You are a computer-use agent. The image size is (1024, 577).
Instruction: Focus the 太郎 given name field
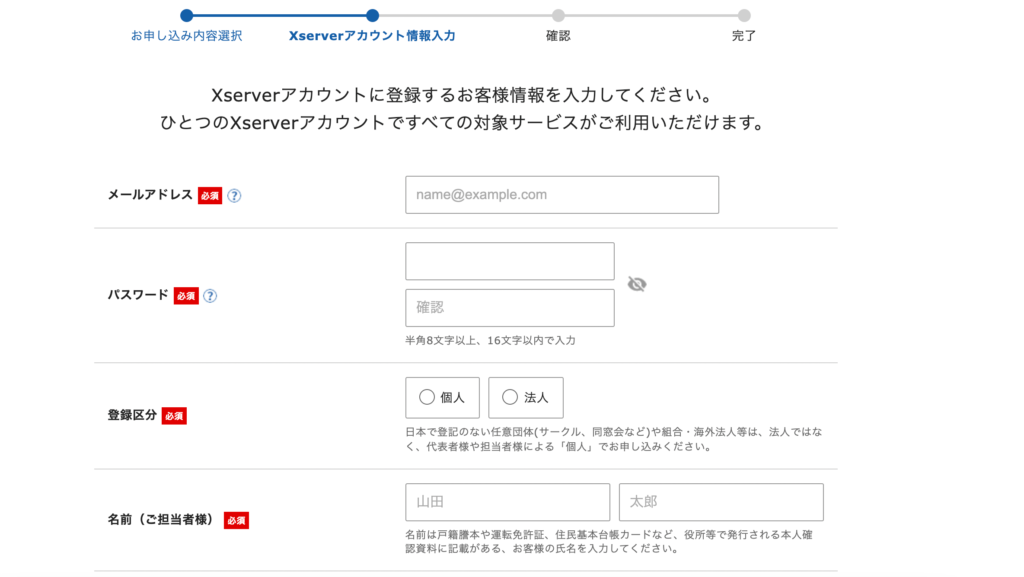tap(721, 502)
